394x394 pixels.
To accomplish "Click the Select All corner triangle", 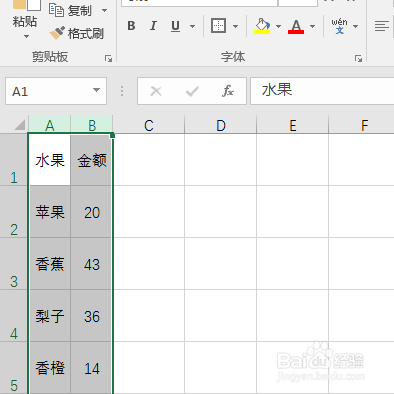I will [20, 125].
